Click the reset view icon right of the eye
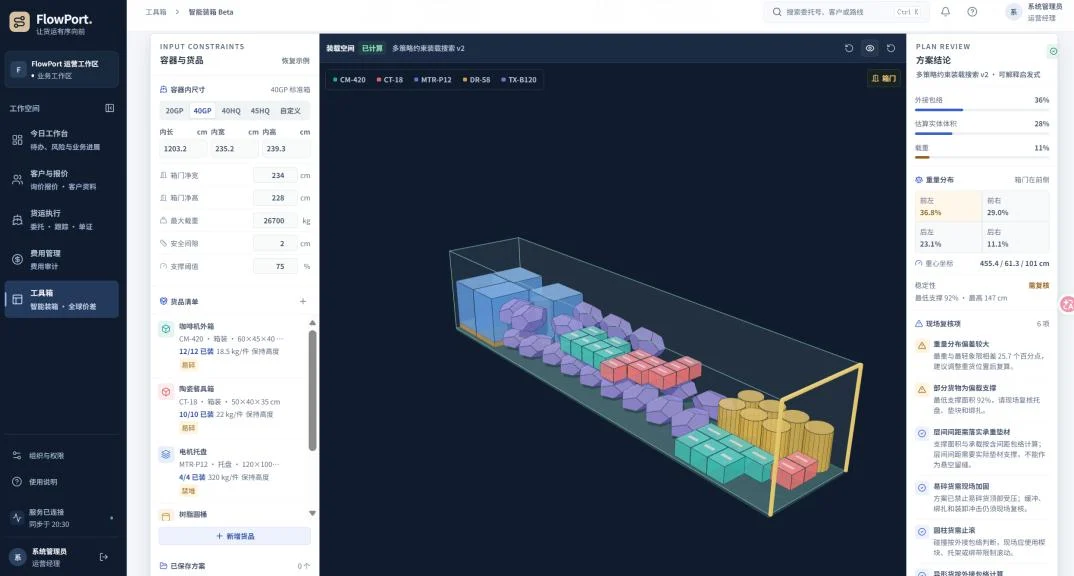This screenshot has height=576, width=1074. click(891, 49)
